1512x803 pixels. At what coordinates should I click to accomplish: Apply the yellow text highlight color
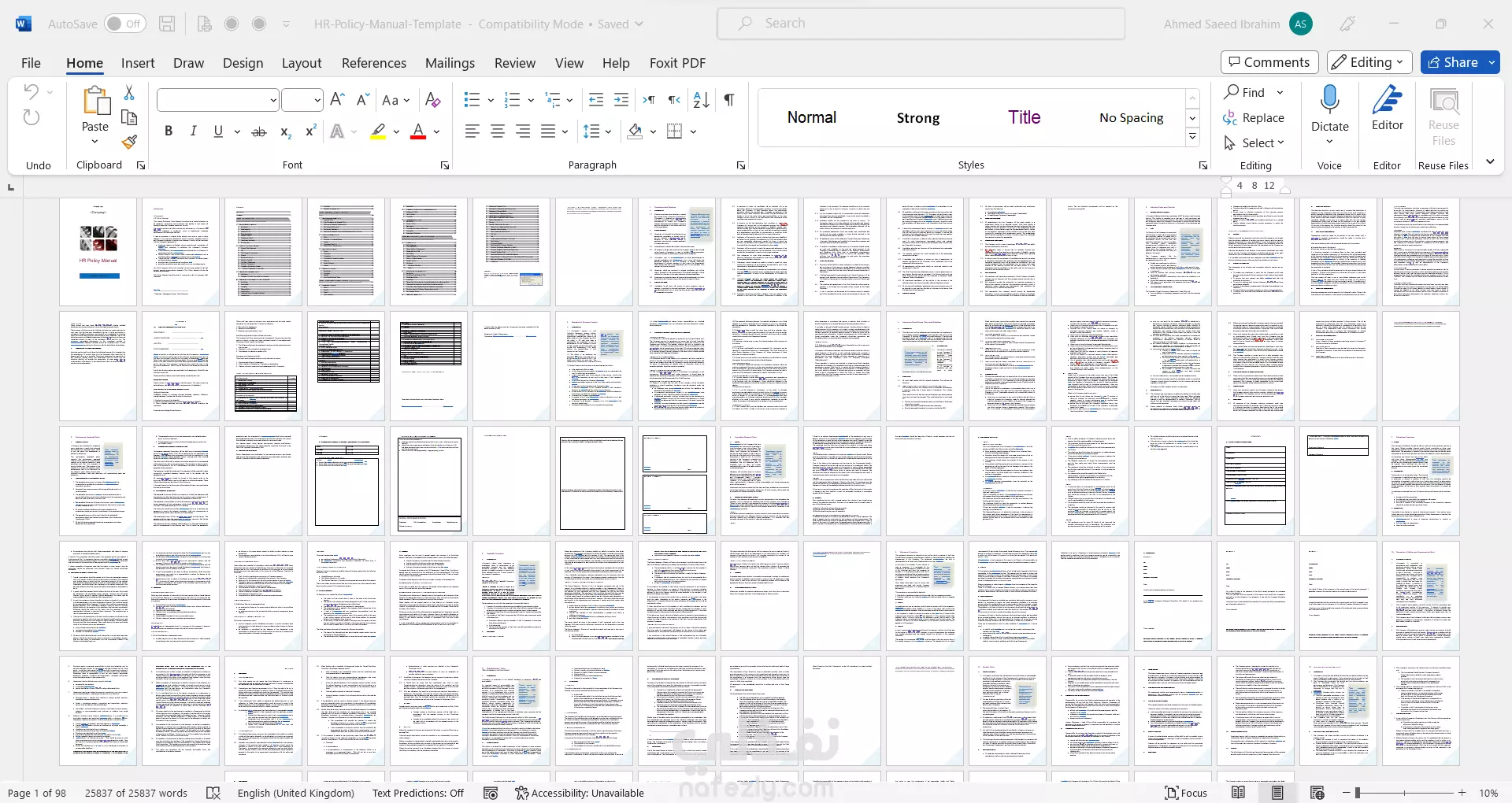point(379,131)
